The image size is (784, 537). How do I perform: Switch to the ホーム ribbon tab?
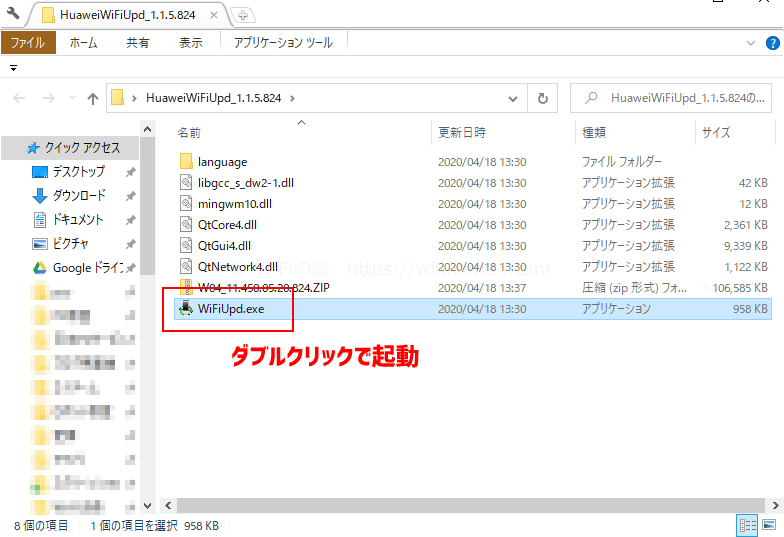83,43
